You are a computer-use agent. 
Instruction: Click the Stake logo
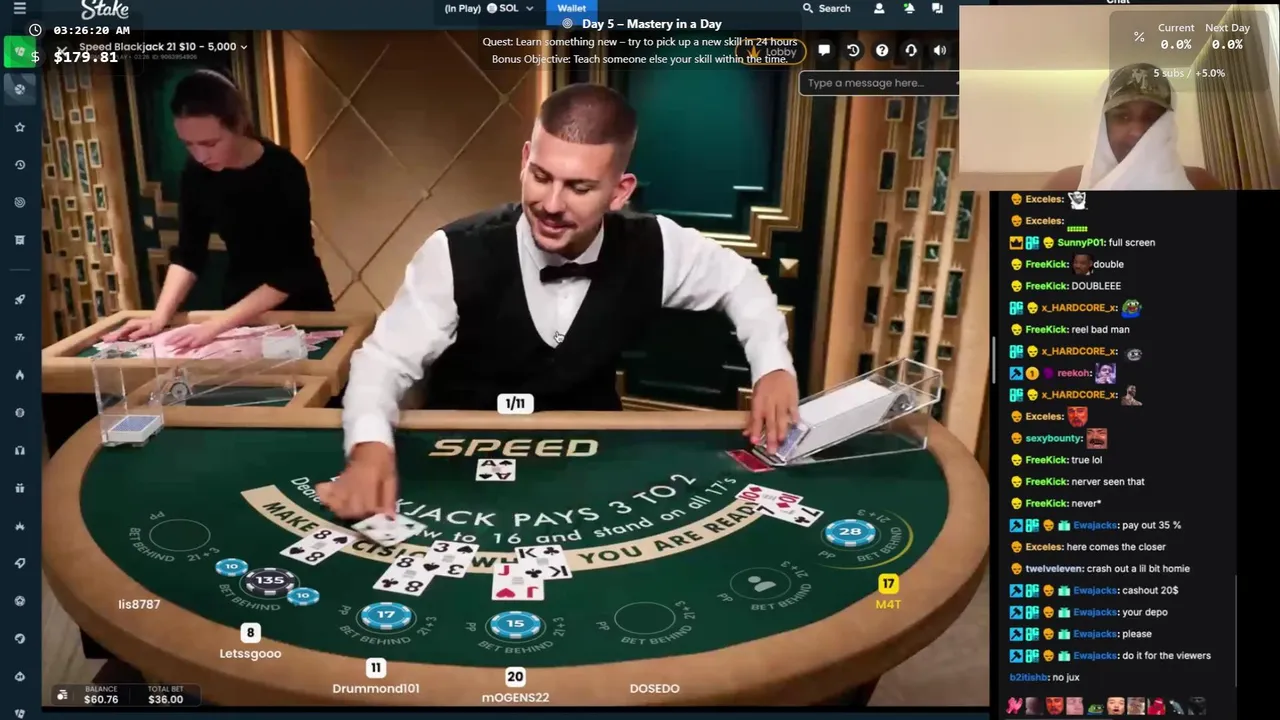pos(105,9)
